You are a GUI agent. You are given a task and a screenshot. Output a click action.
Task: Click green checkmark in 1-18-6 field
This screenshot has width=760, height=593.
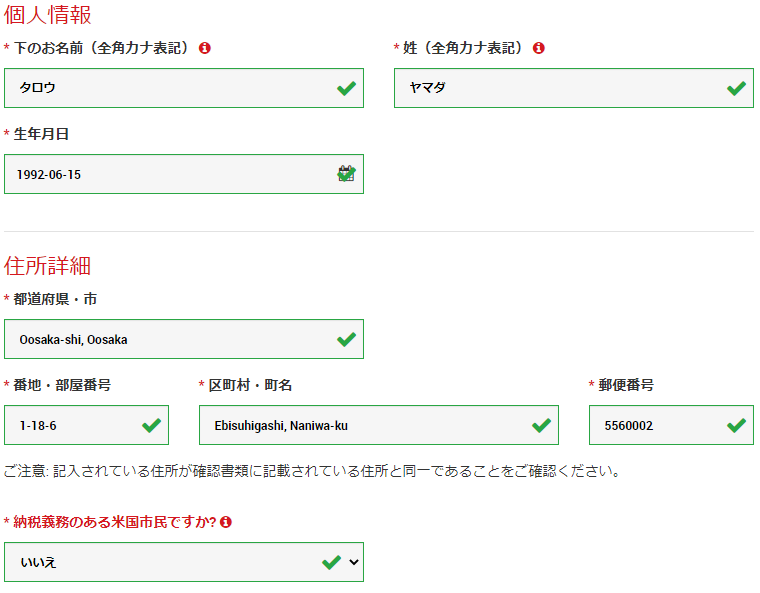(151, 425)
